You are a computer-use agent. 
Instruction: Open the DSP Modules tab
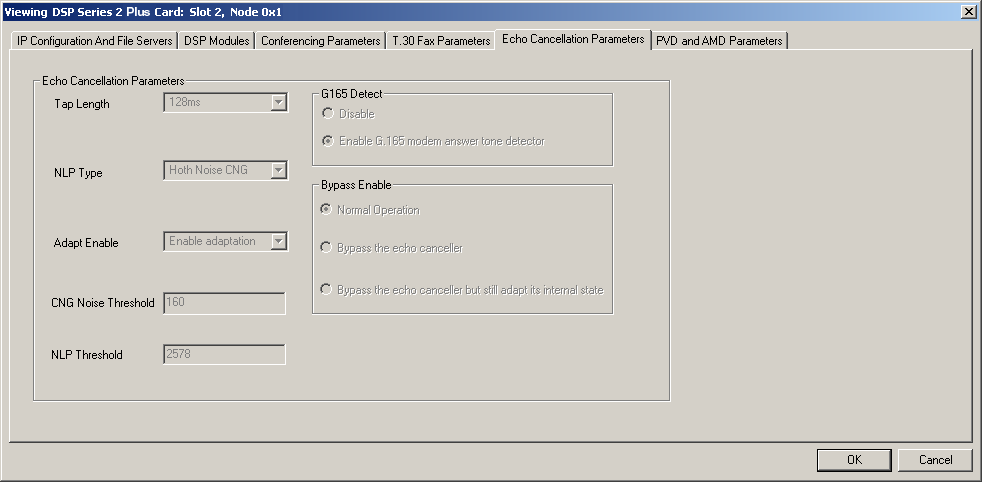(x=216, y=41)
